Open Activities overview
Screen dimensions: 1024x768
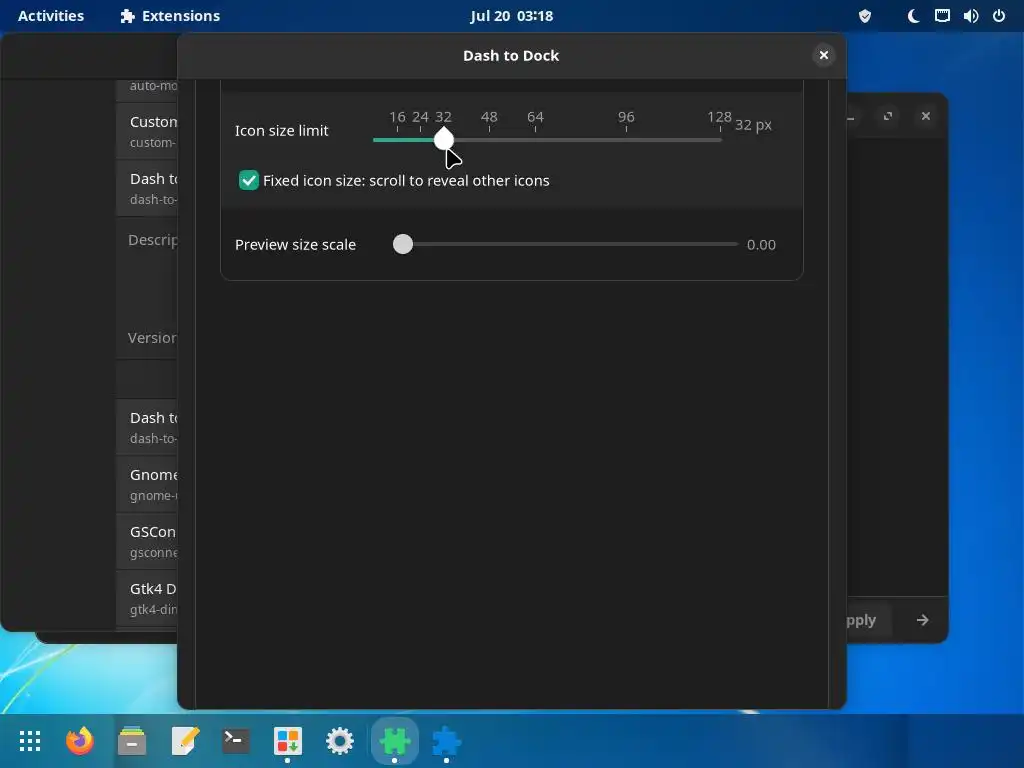pyautogui.click(x=51, y=16)
